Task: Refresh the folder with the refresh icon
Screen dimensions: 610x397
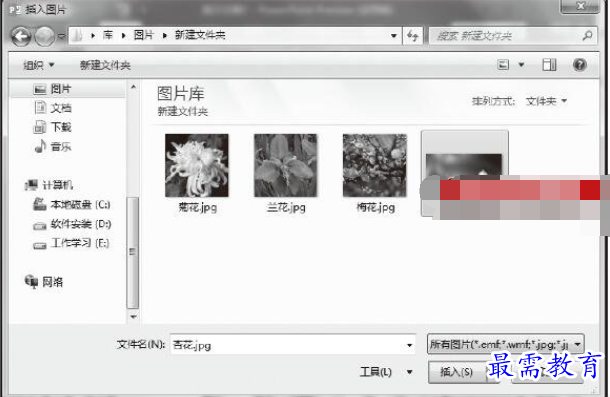Action: [413, 36]
